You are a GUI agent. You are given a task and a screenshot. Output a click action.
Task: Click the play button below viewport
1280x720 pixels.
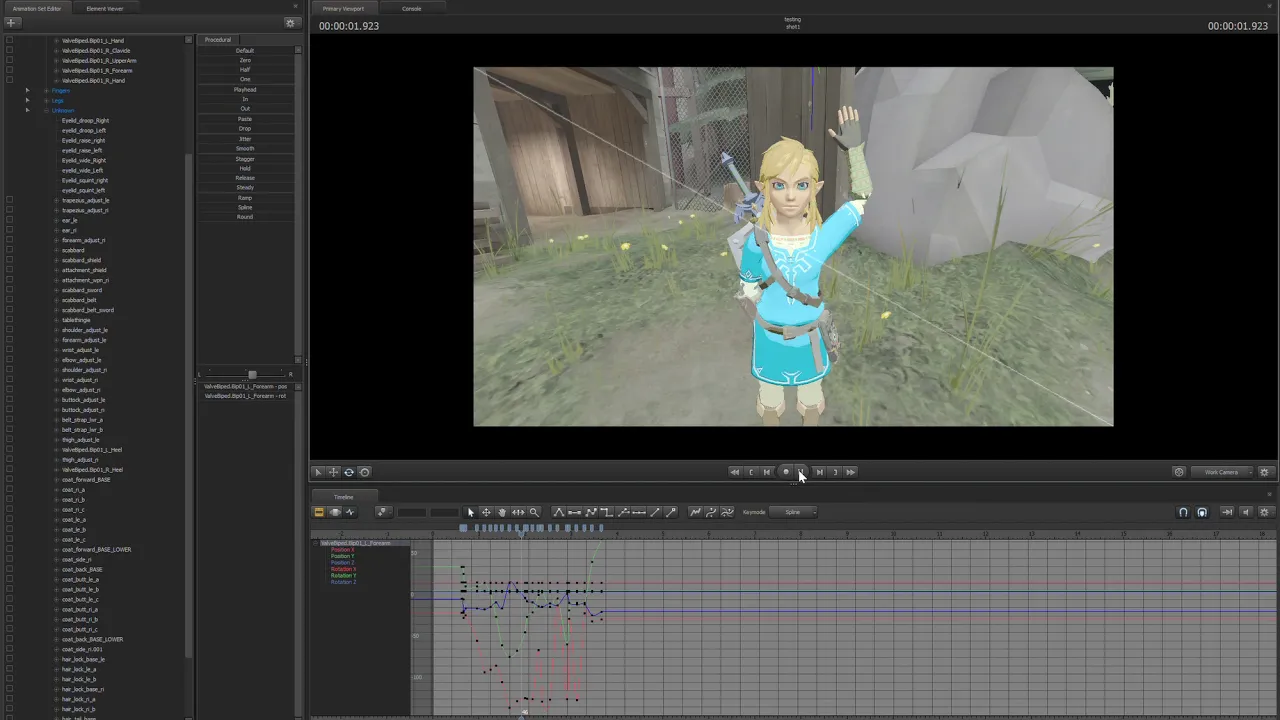tap(802, 472)
